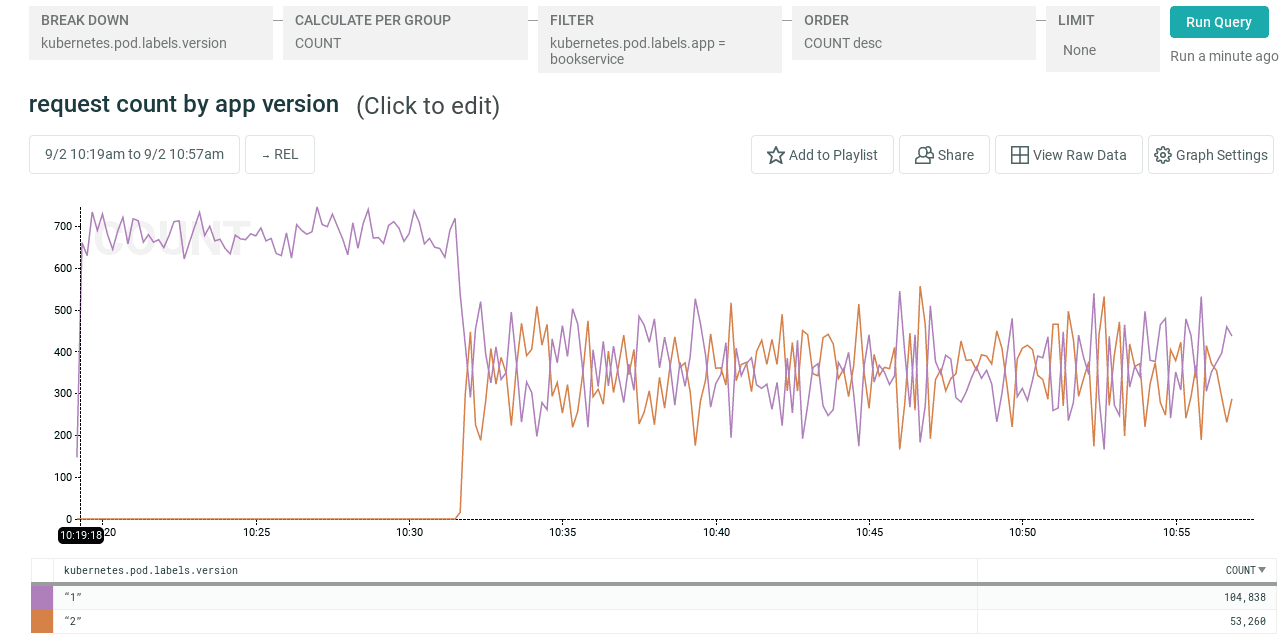Open the ORDER clause COUNT desc
Screen dimensions: 1286x641
(x=913, y=33)
